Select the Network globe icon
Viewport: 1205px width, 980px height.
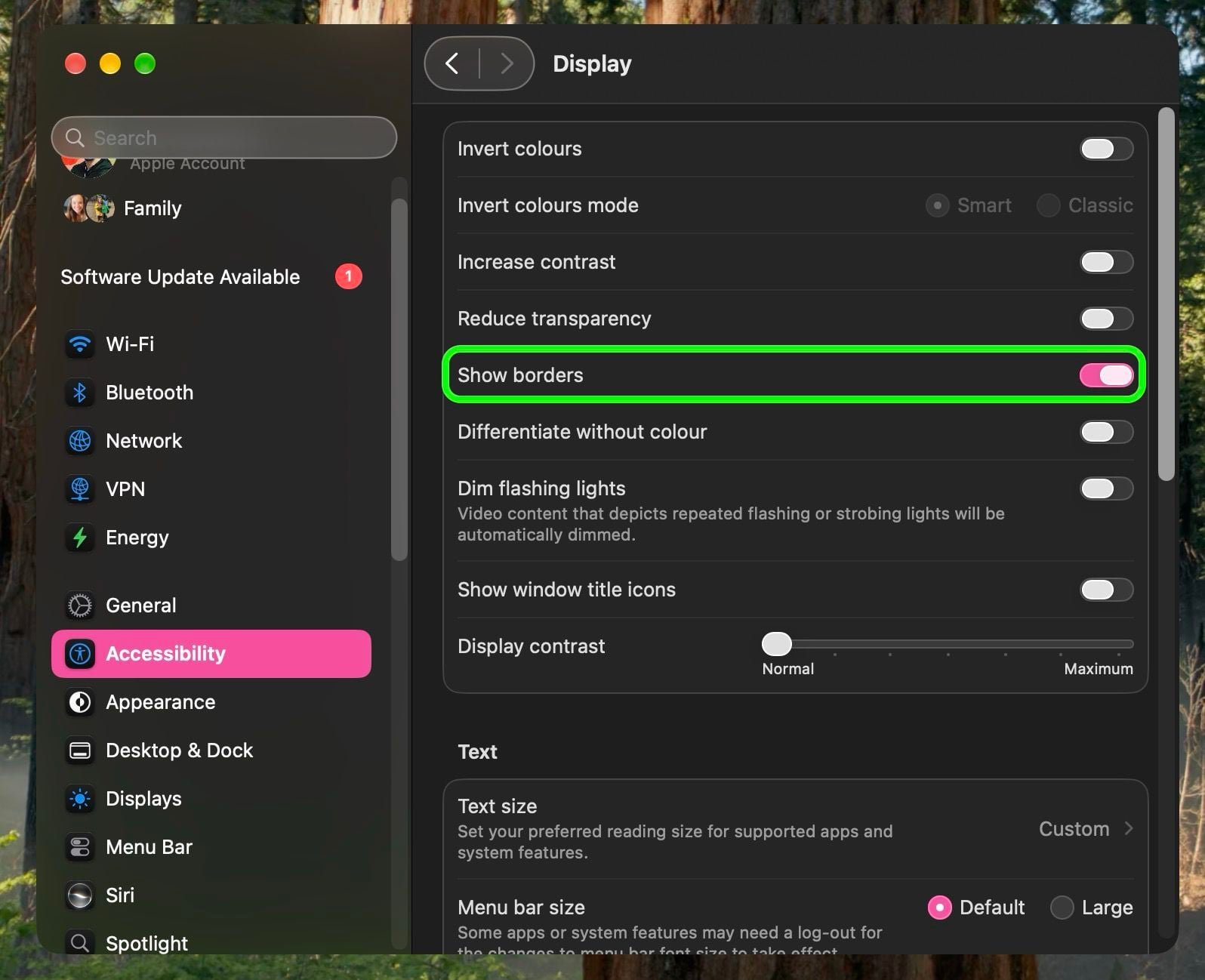80,441
